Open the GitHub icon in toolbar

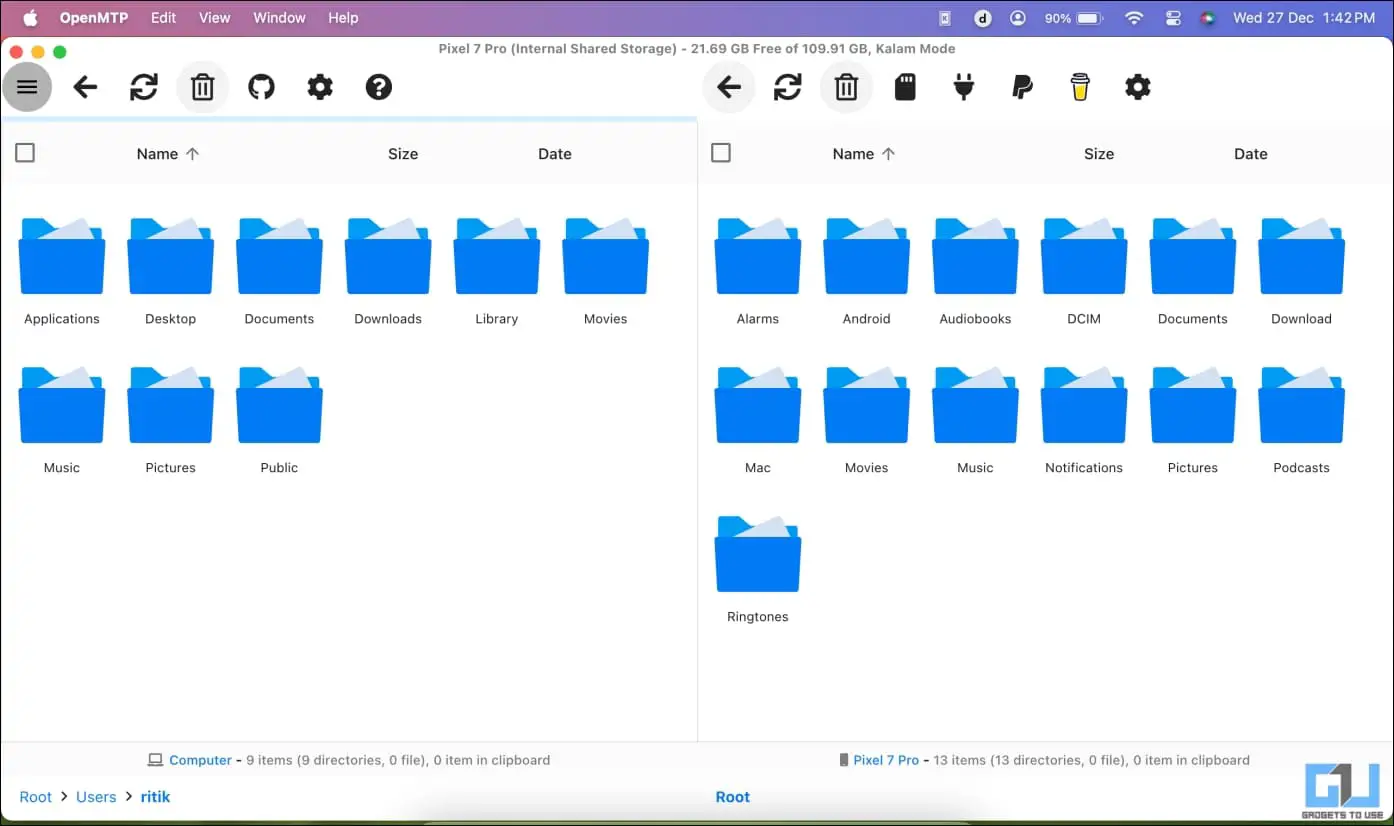click(x=261, y=87)
